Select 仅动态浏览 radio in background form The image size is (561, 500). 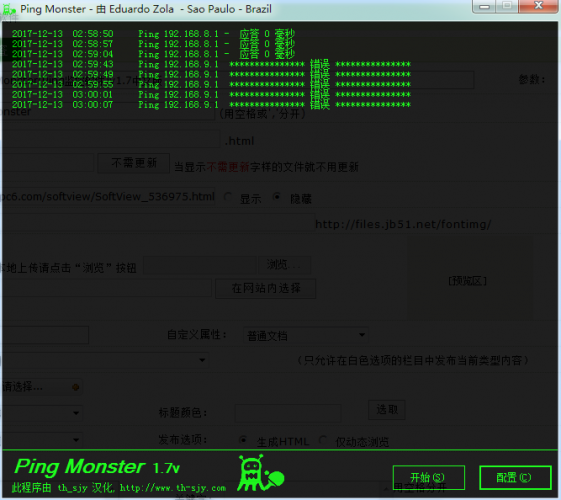click(x=323, y=440)
